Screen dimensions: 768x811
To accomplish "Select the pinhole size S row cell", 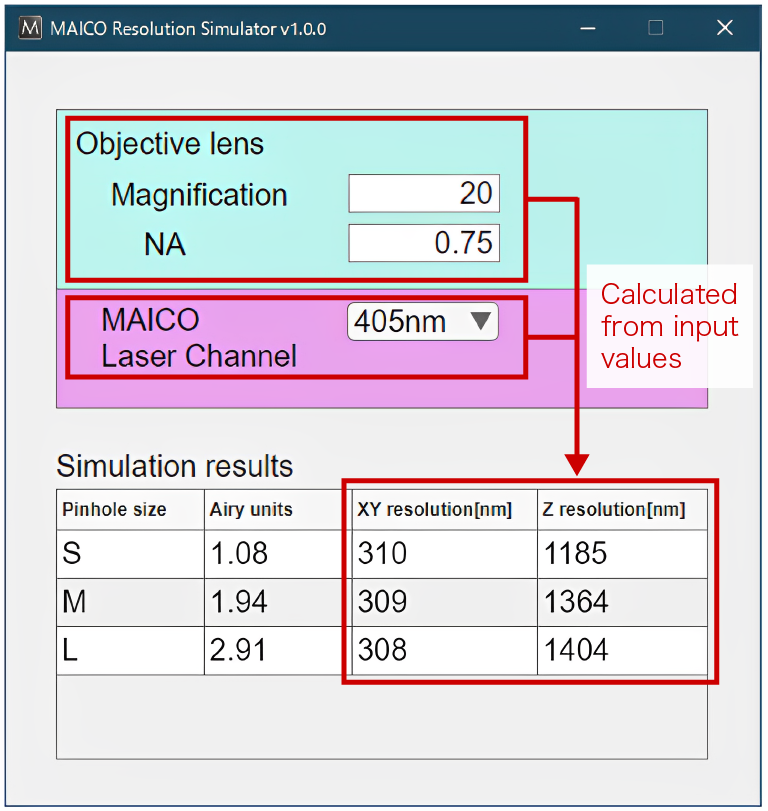I will 130,553.
